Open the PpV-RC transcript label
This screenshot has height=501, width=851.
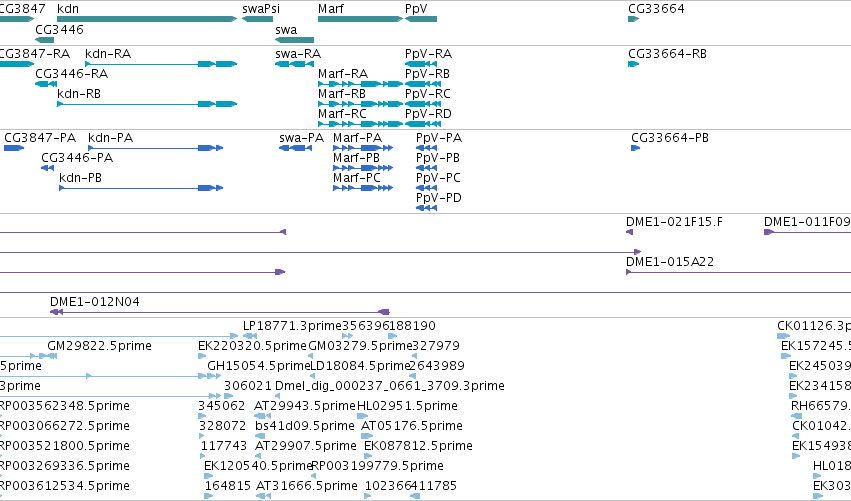coord(428,94)
